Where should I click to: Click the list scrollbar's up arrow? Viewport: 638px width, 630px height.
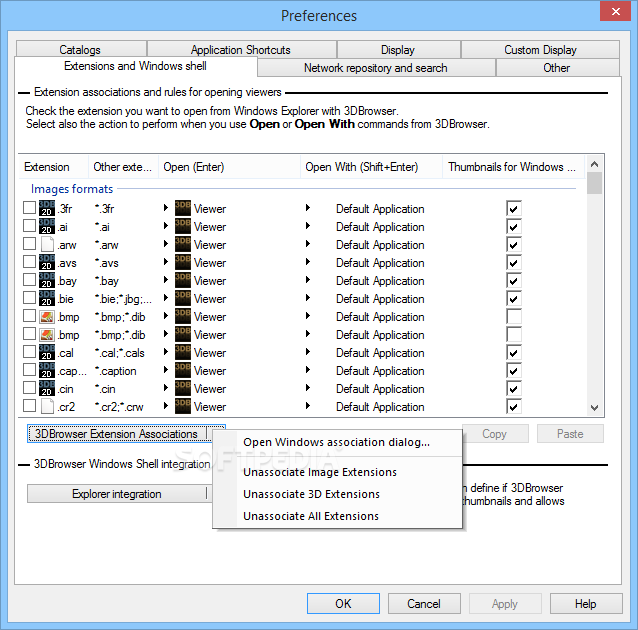(x=594, y=164)
